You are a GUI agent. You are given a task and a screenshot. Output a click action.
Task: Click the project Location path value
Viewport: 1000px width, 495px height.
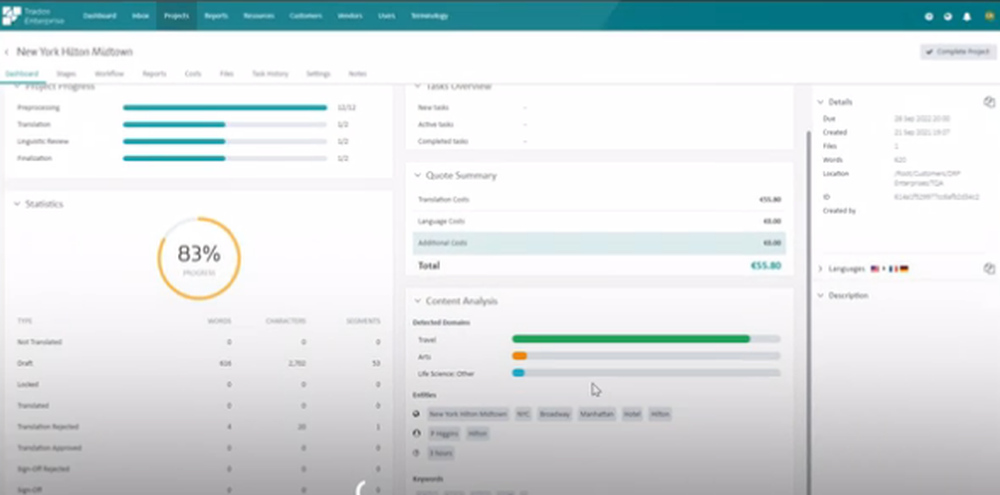click(x=927, y=178)
